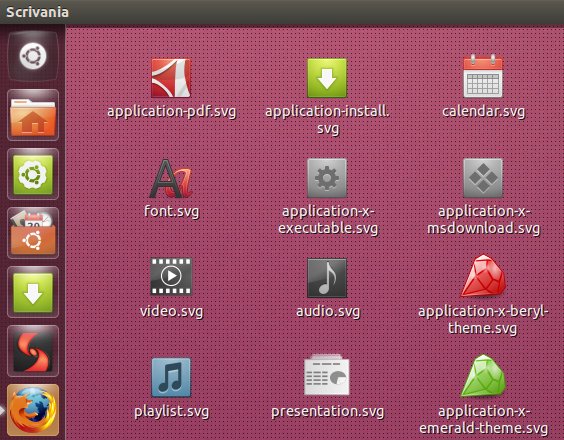The height and width of the screenshot is (440, 564).
Task: Select the font.svg file icon
Action: (x=171, y=178)
